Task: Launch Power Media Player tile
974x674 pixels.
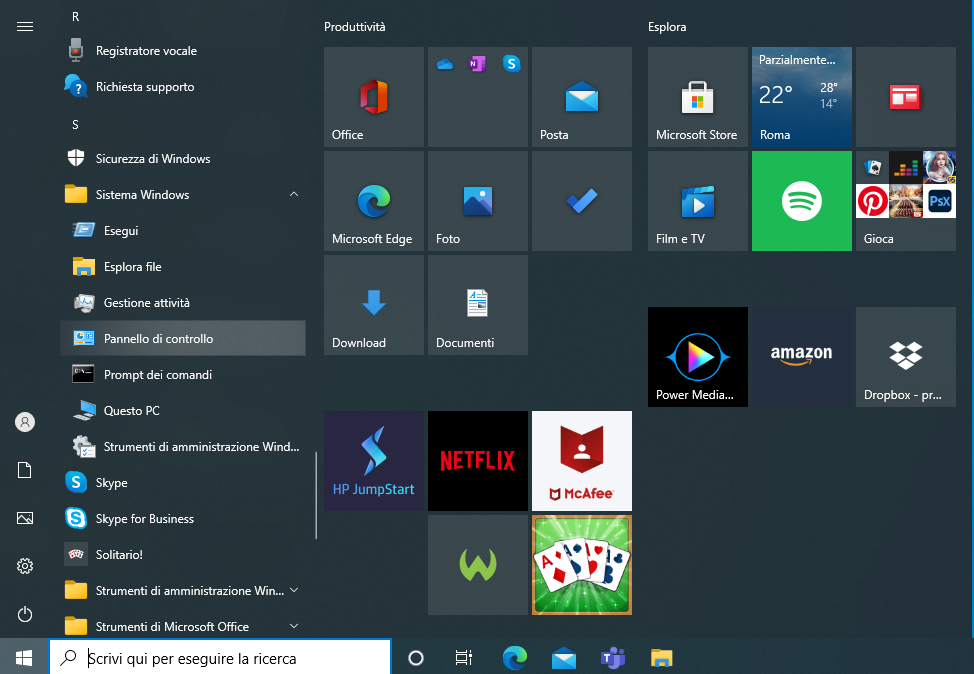Action: (698, 357)
